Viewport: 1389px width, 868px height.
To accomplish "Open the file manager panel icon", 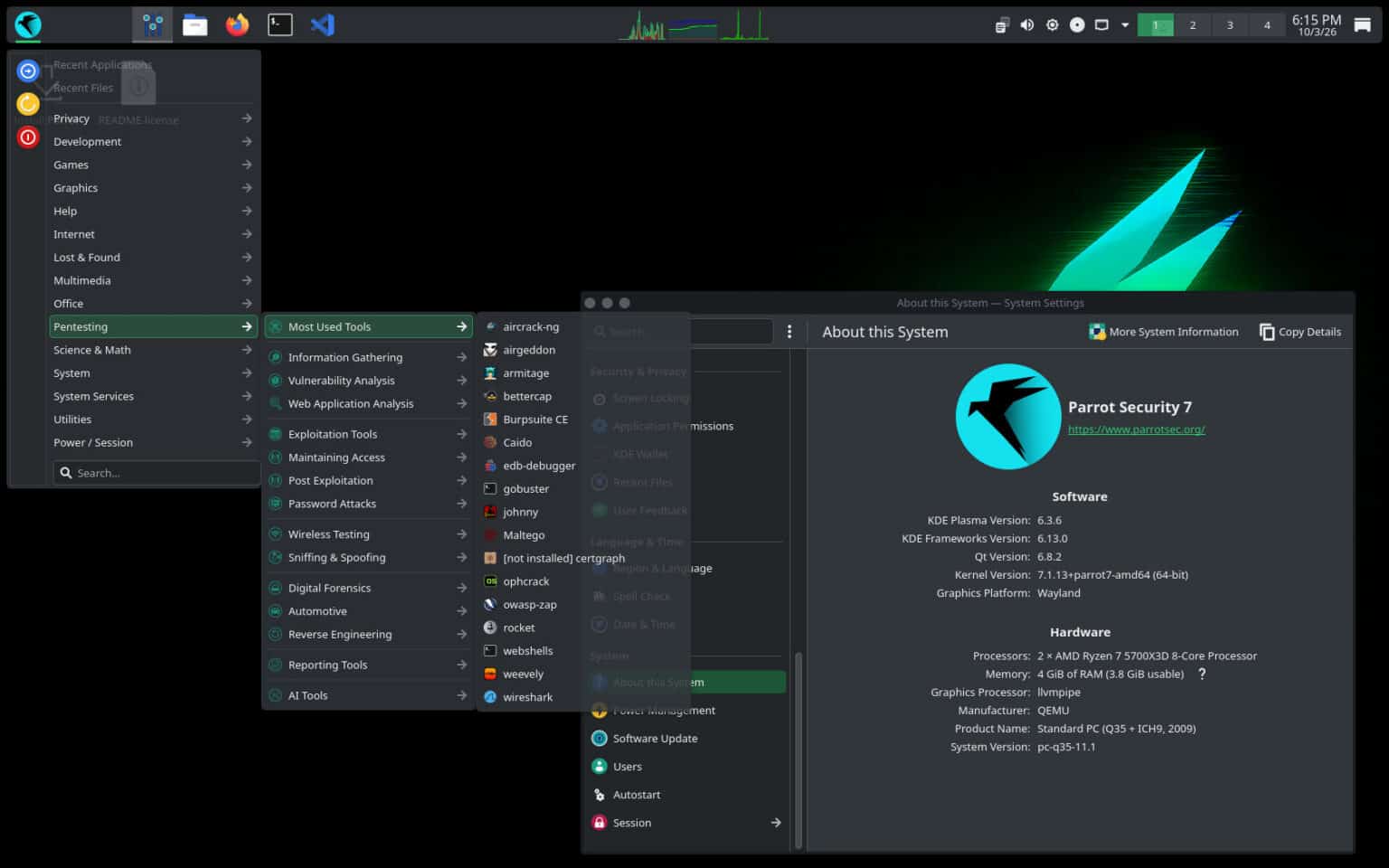I will click(x=194, y=24).
